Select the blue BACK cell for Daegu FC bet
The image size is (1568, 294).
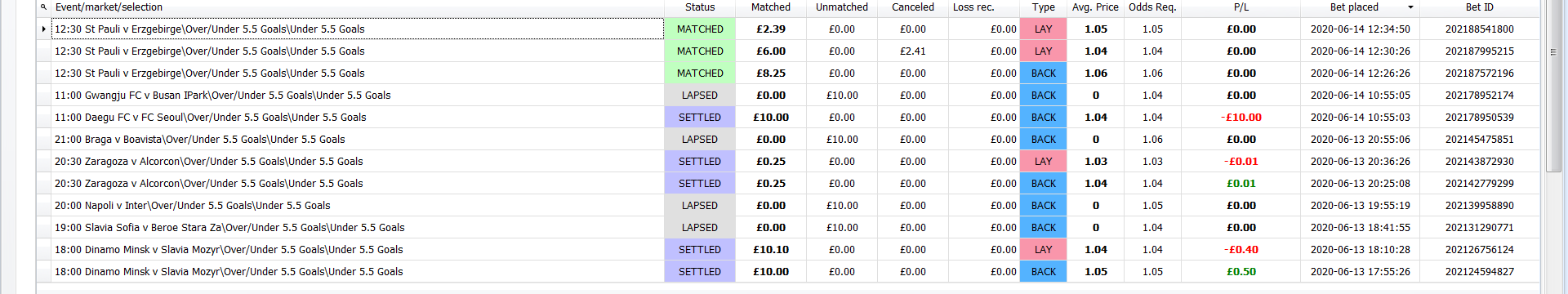(x=1043, y=118)
